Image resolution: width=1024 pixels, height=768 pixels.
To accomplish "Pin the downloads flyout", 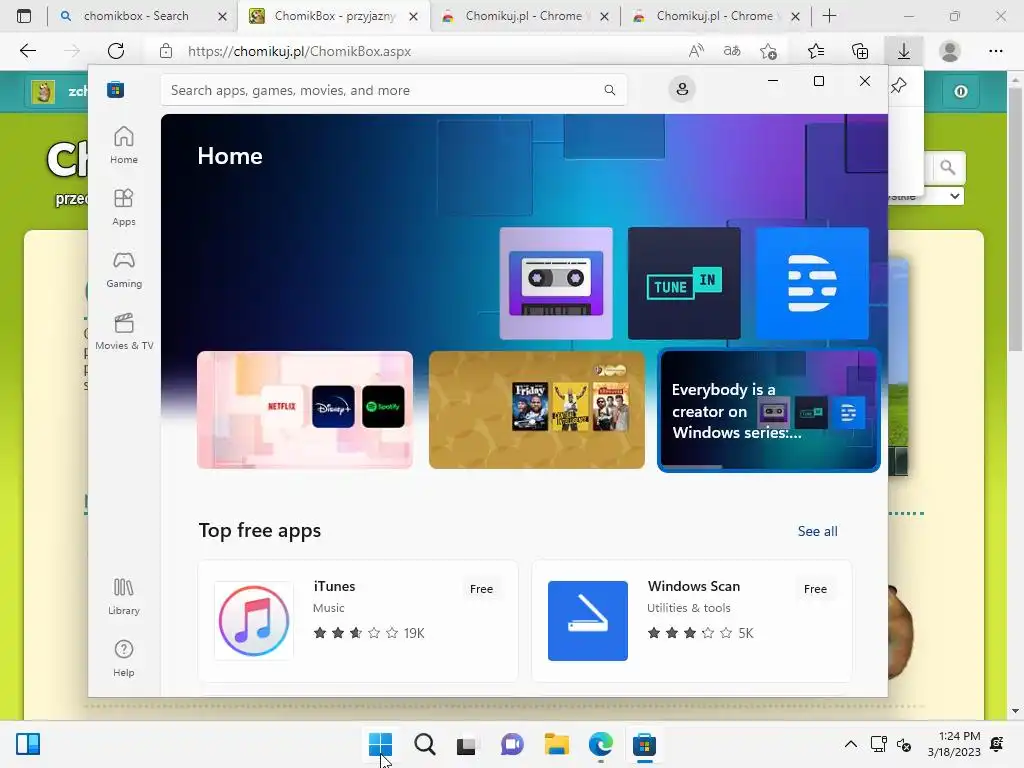I will pyautogui.click(x=899, y=86).
